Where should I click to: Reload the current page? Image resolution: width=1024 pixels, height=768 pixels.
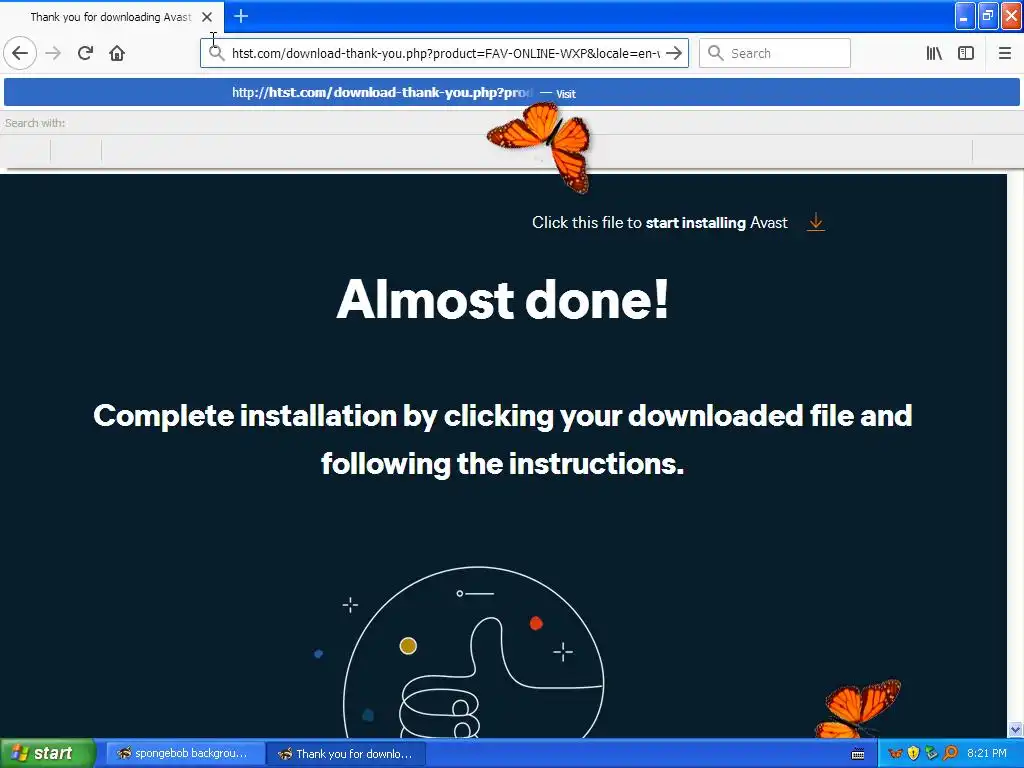tap(85, 53)
